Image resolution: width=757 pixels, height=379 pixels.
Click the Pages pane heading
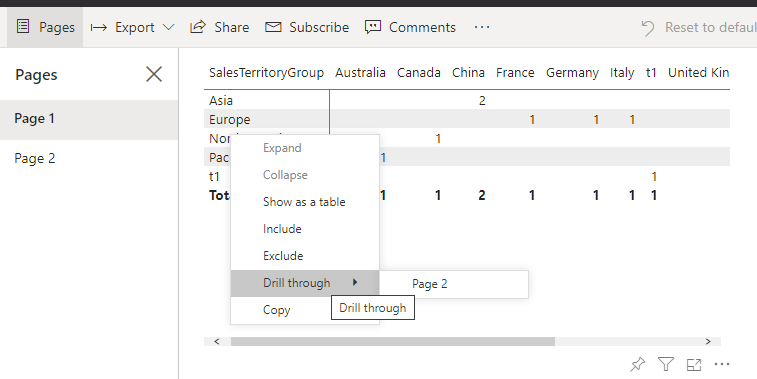tap(36, 75)
